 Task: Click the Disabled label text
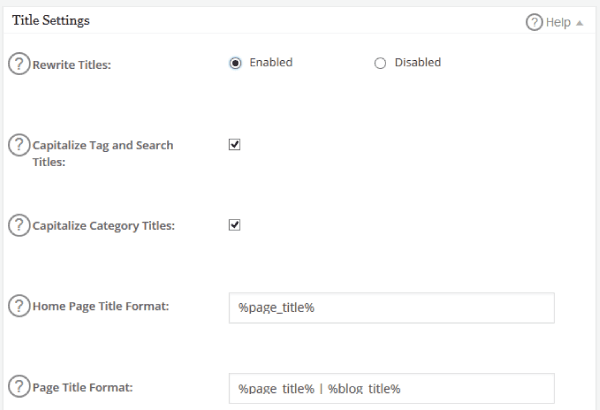(x=417, y=62)
